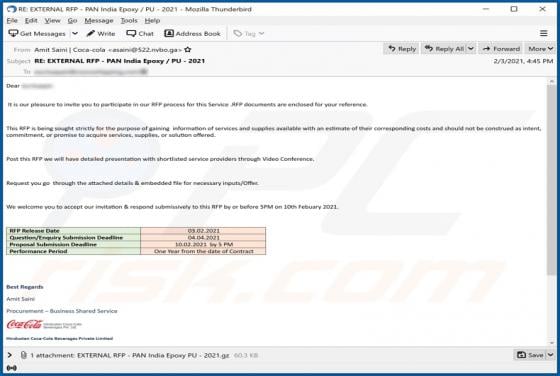This screenshot has width=560, height=376.
Task: Click the attachment size 60.3 KB label
Action: tap(246, 355)
